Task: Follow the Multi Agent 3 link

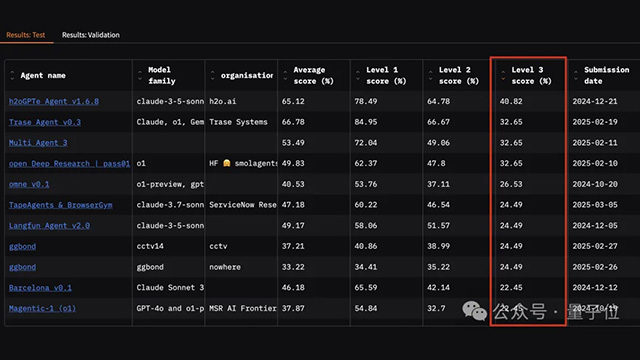Action: tap(38, 143)
